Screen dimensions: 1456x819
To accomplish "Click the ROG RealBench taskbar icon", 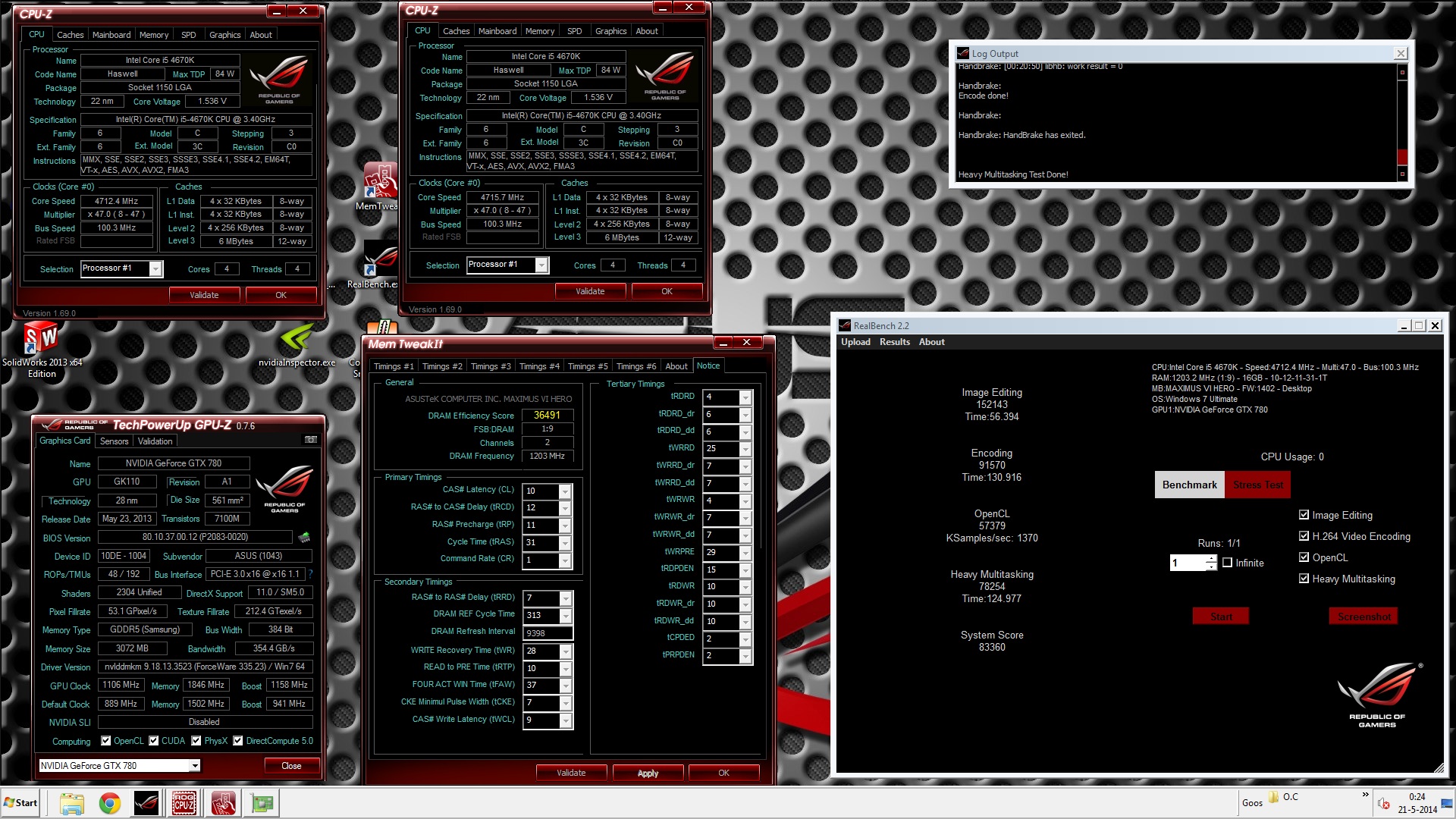I will (147, 803).
